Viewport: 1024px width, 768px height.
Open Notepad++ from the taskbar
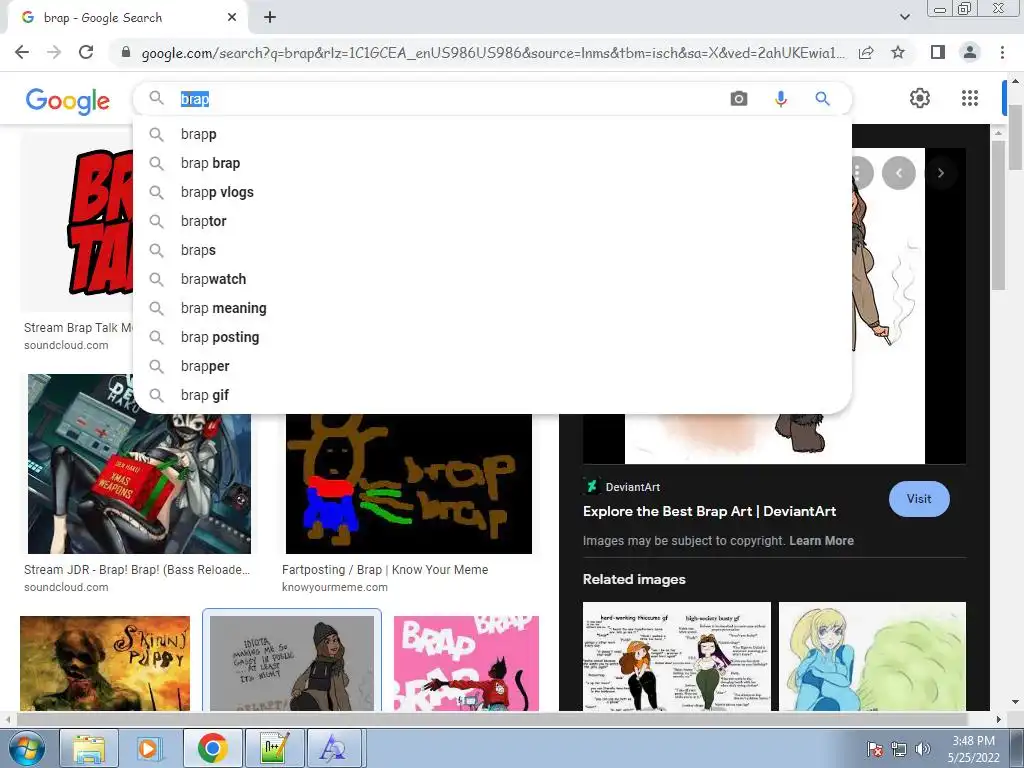point(275,748)
